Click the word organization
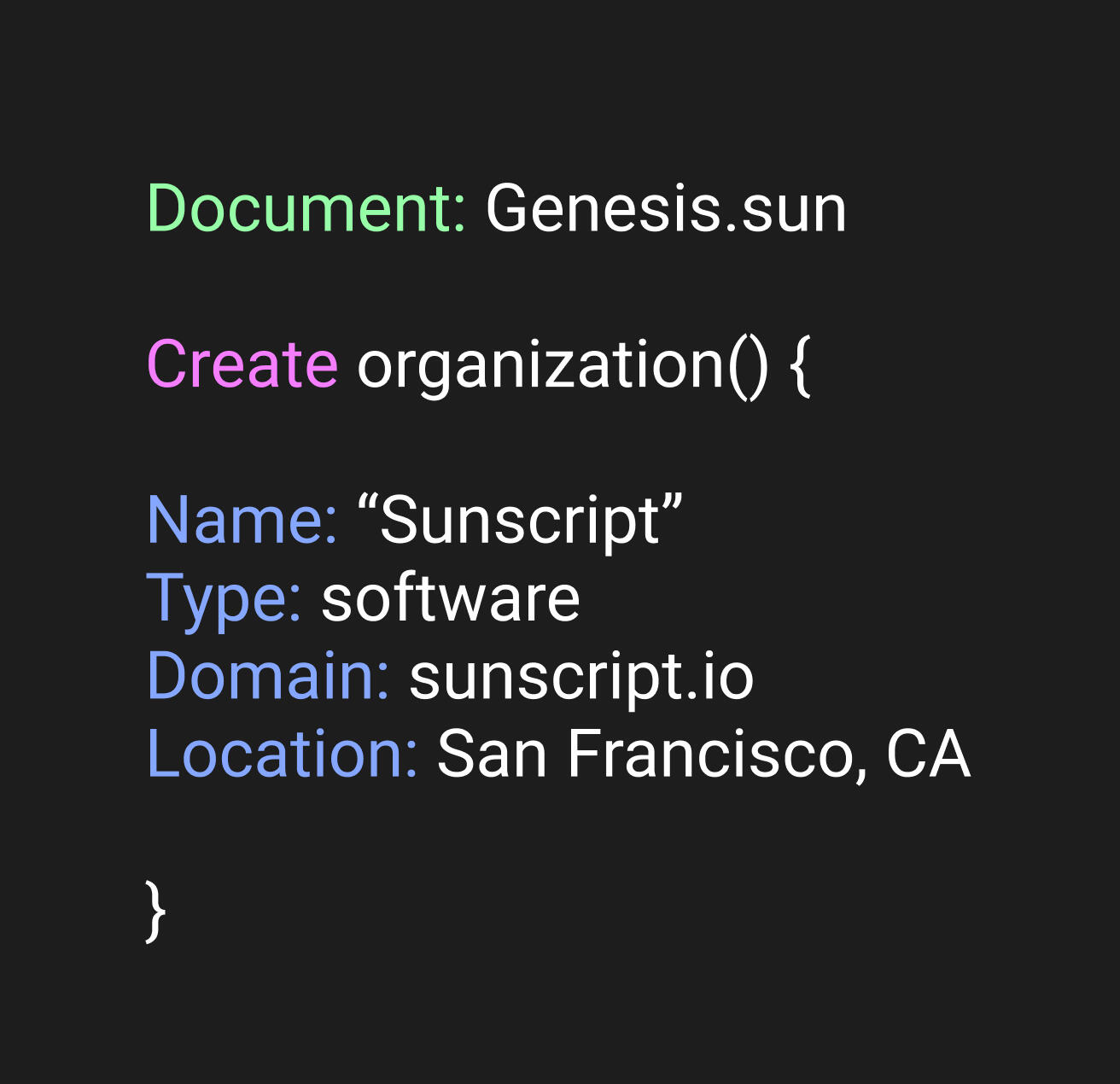The height and width of the screenshot is (1084, 1120). coord(541,364)
